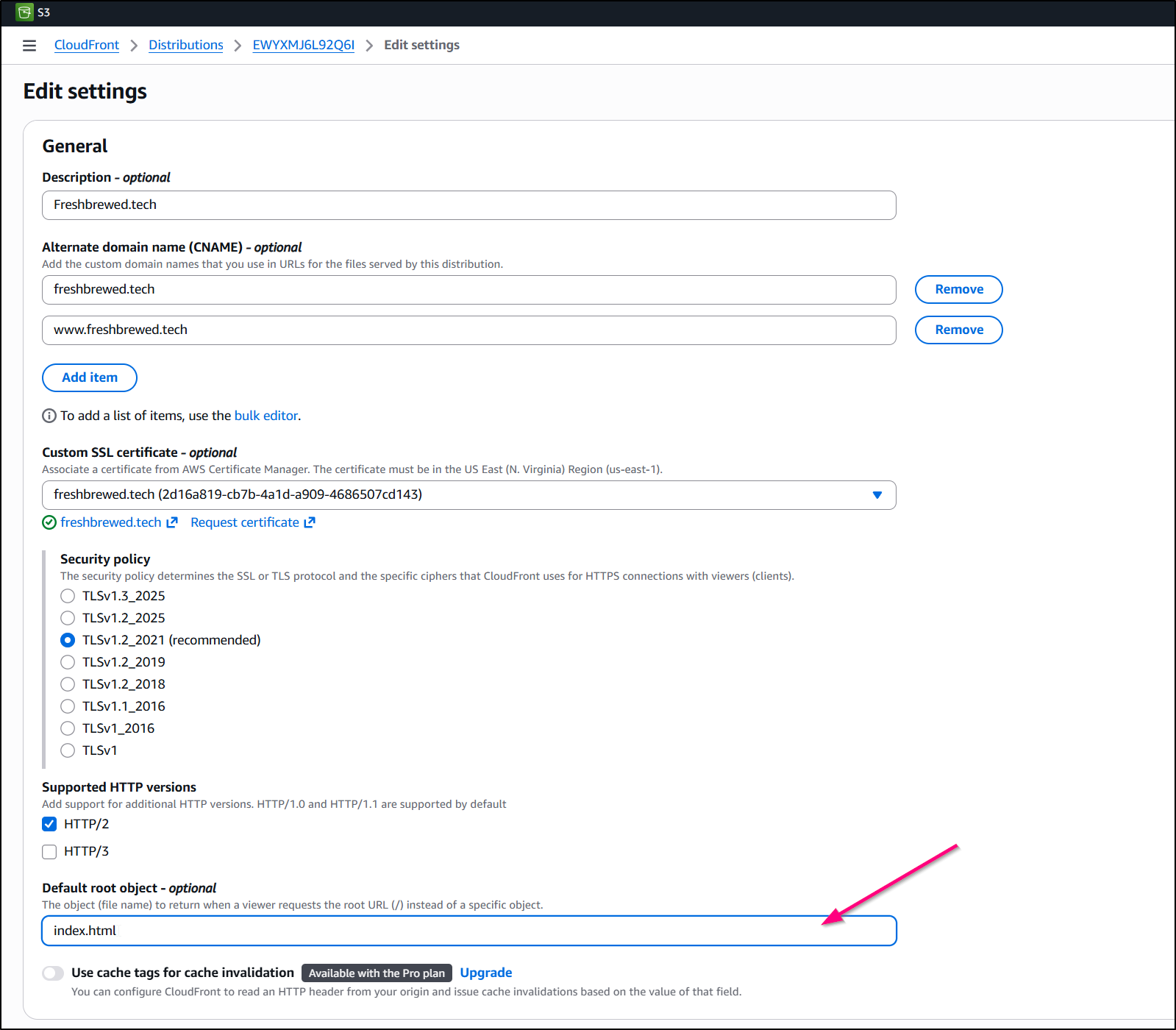Viewport: 1176px width, 1030px height.
Task: Open Custom SSL certificate dropdown
Action: [469, 495]
